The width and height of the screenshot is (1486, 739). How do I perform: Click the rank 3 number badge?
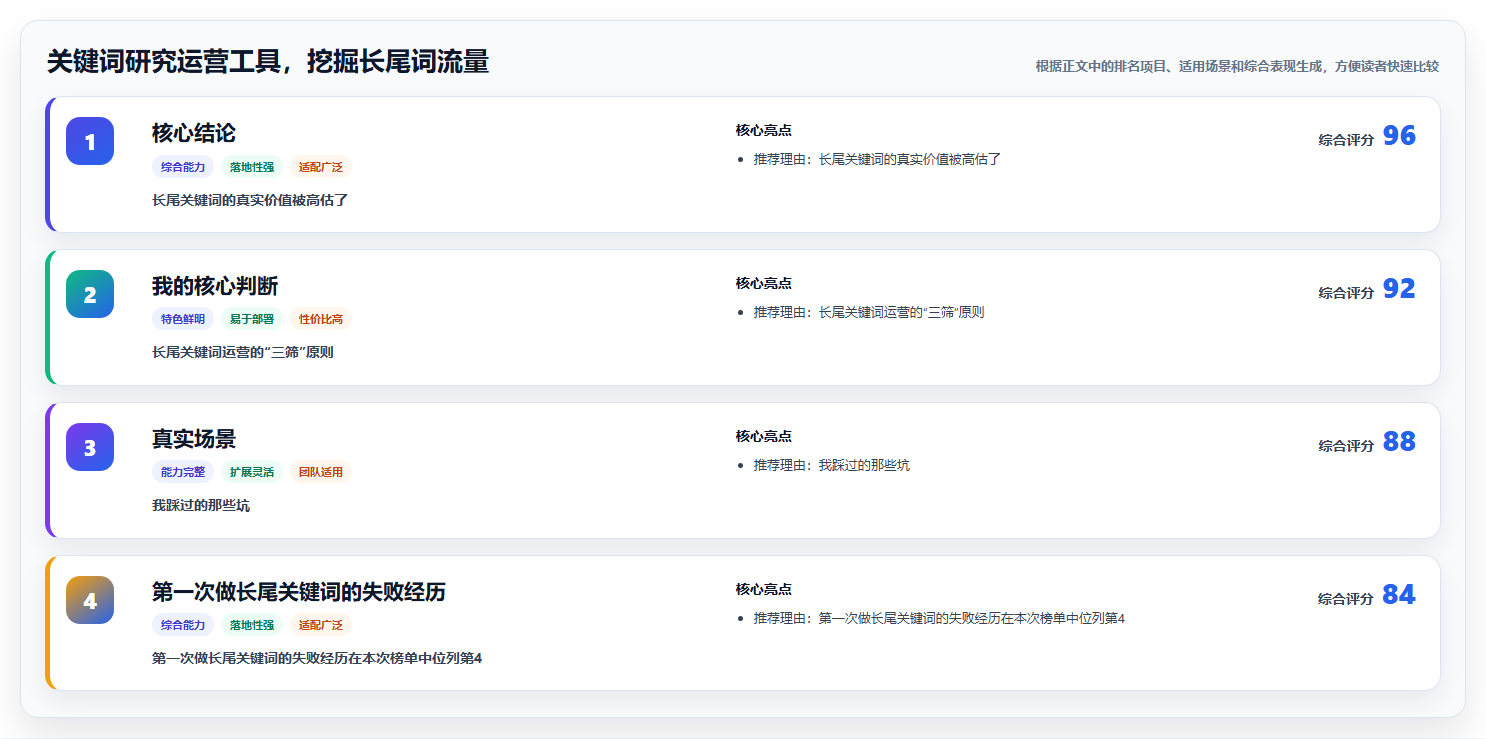[x=90, y=447]
